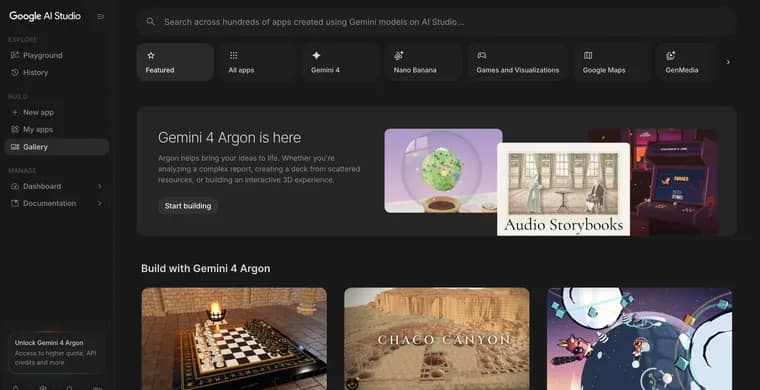
Task: Click the Start building button
Action: coord(188,206)
